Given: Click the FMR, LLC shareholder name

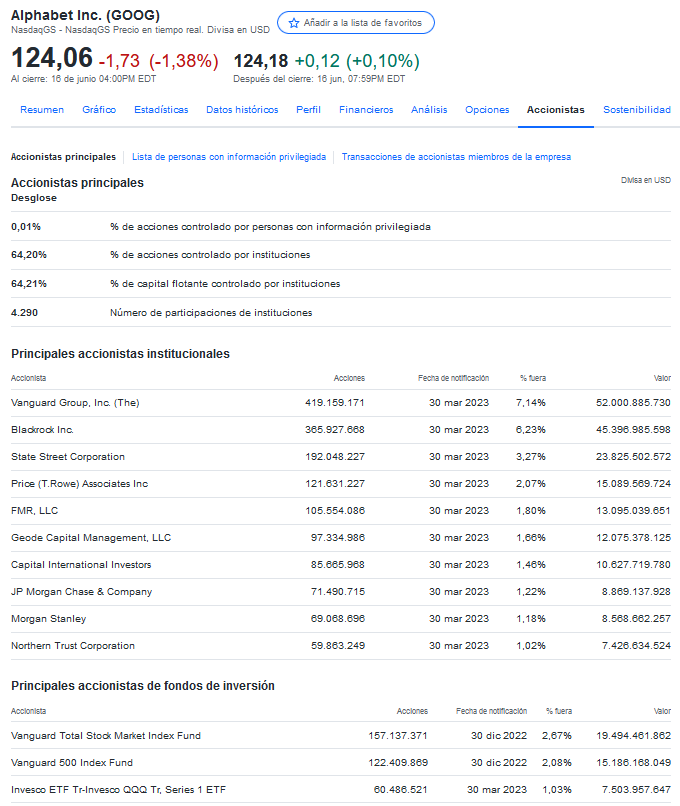Looking at the screenshot, I should tap(34, 511).
